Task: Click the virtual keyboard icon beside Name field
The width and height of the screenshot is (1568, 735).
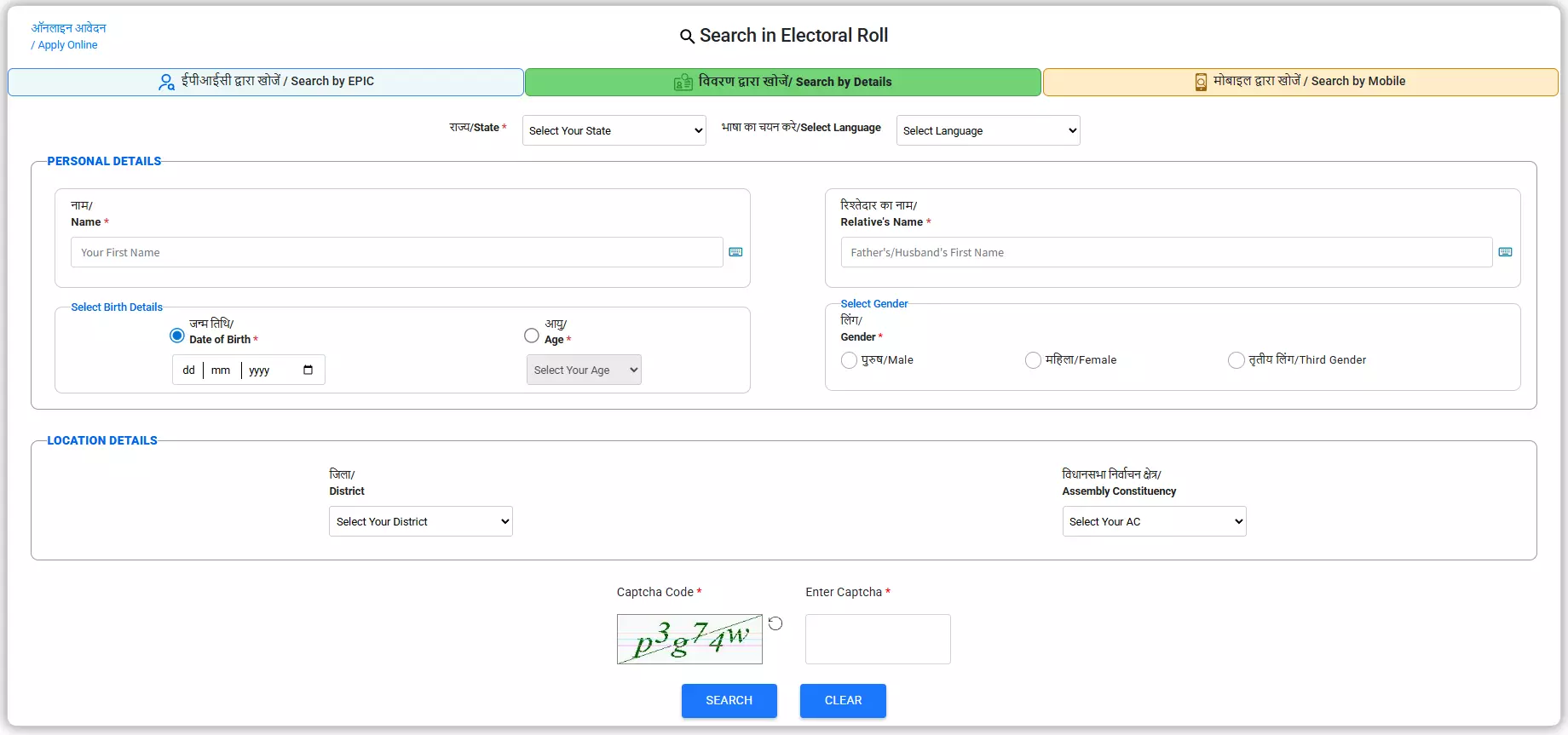Action: [735, 252]
